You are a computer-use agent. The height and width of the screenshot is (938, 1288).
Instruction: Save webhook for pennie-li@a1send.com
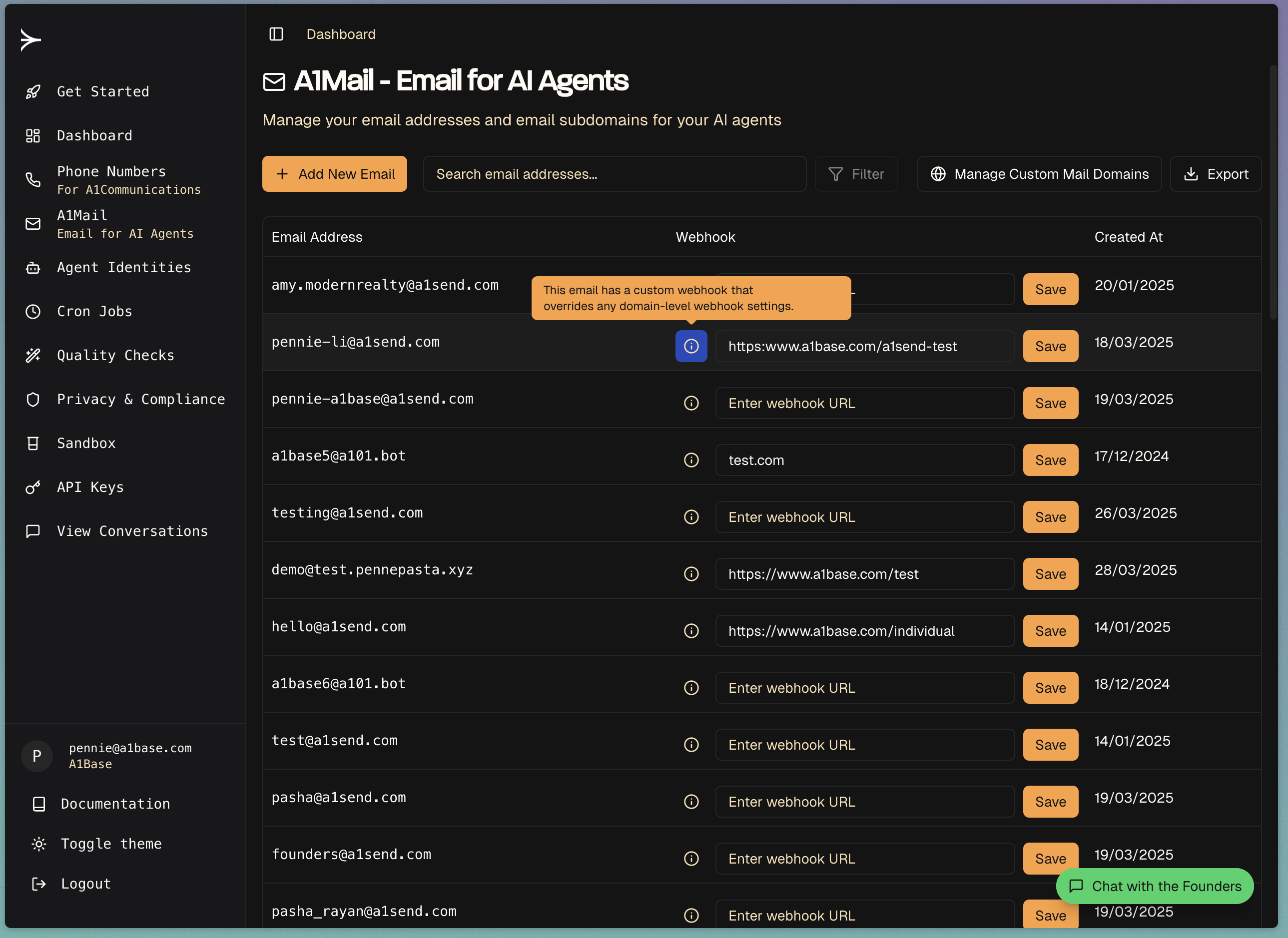pyautogui.click(x=1051, y=346)
